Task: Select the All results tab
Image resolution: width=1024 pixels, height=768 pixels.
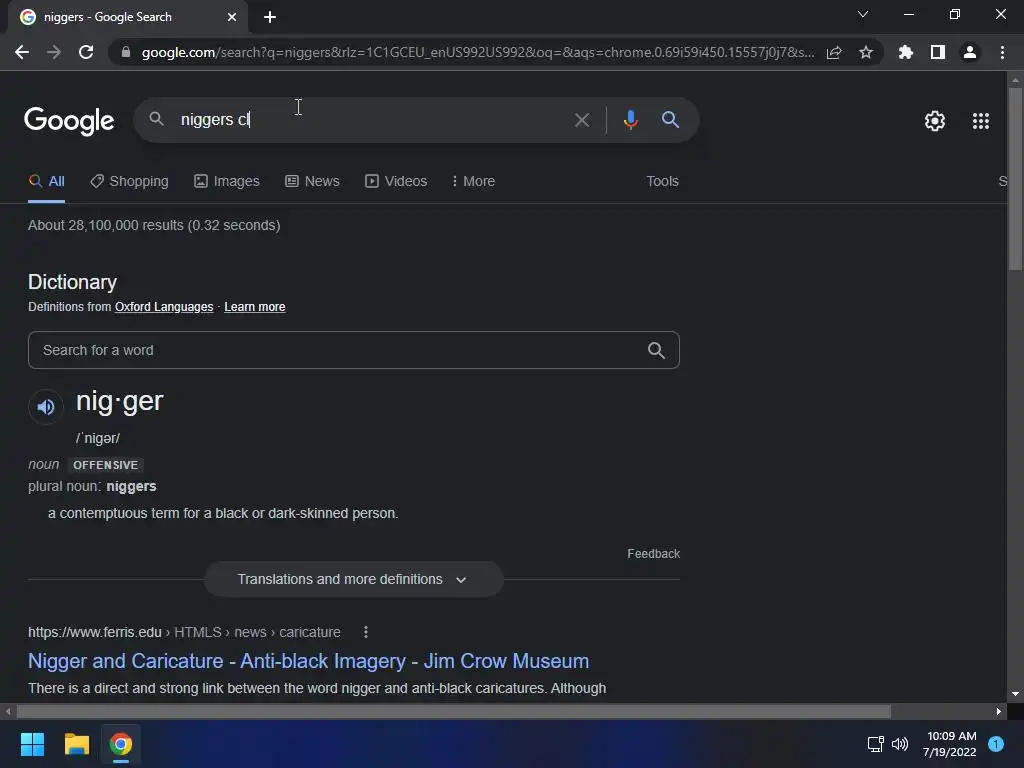Action: pos(46,182)
